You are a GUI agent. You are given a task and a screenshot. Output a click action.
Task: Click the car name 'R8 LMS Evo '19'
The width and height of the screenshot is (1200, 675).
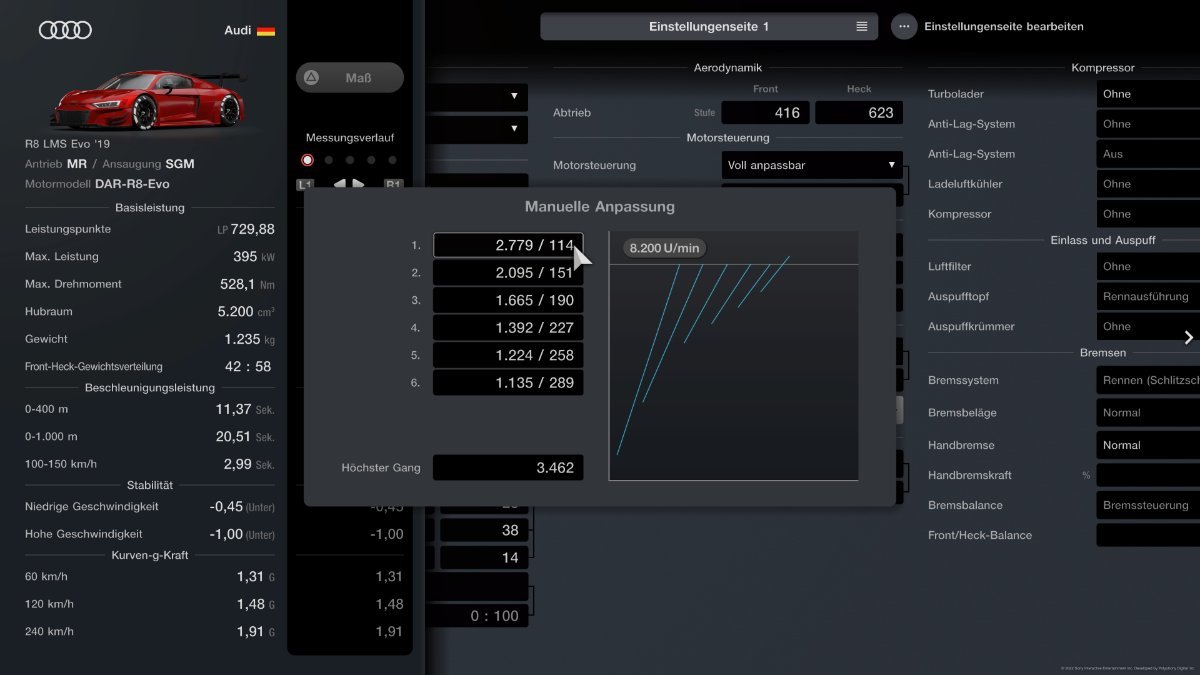(66, 144)
